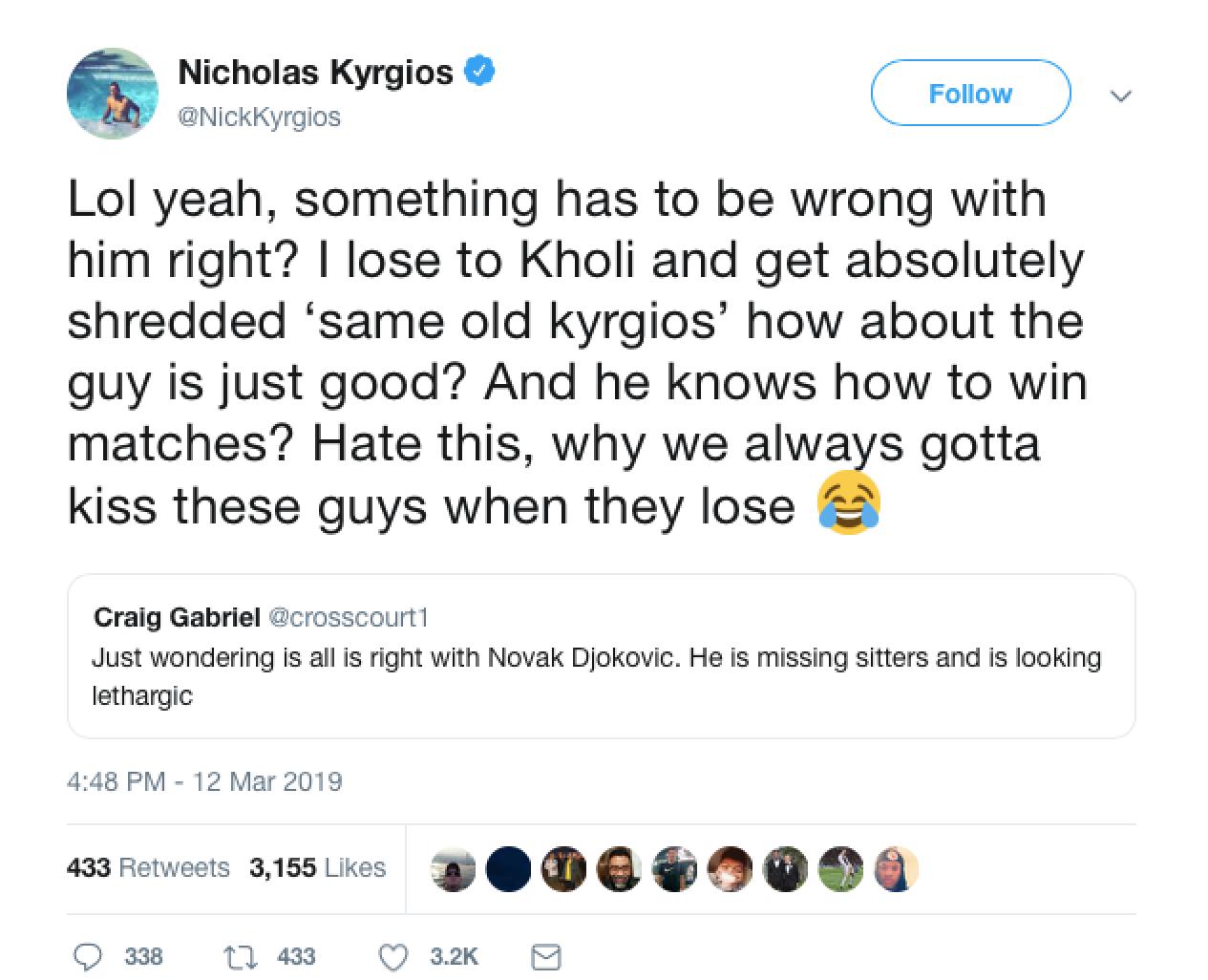Viewport: 1208px width, 980px height.
Task: Click the @crosscourt1 handle in quoted tweet
Action: click(349, 618)
